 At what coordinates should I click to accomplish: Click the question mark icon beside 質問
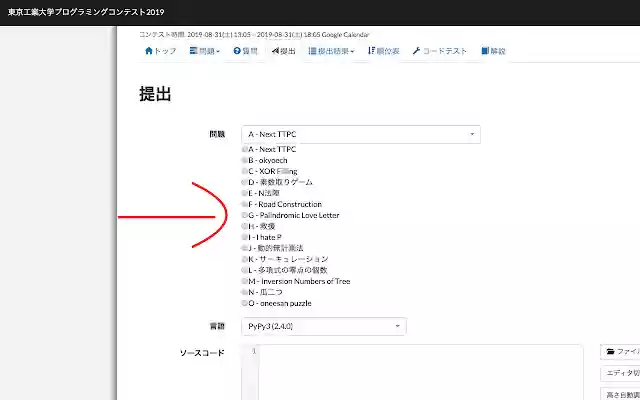pos(237,51)
